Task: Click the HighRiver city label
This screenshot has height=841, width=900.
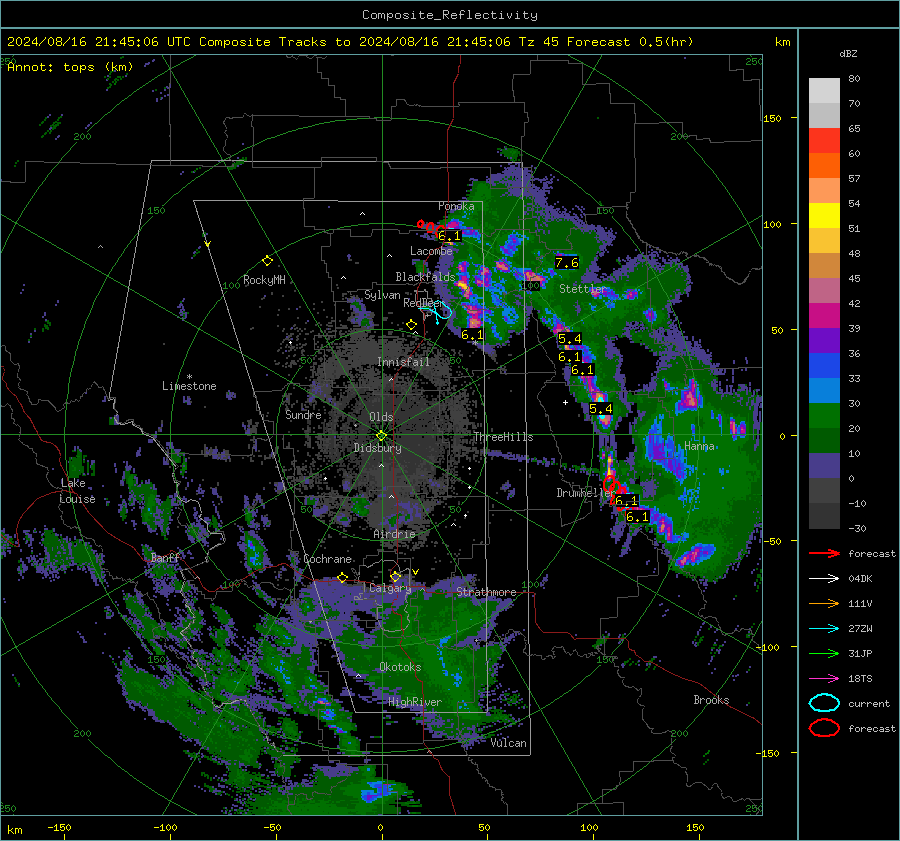Action: (414, 702)
